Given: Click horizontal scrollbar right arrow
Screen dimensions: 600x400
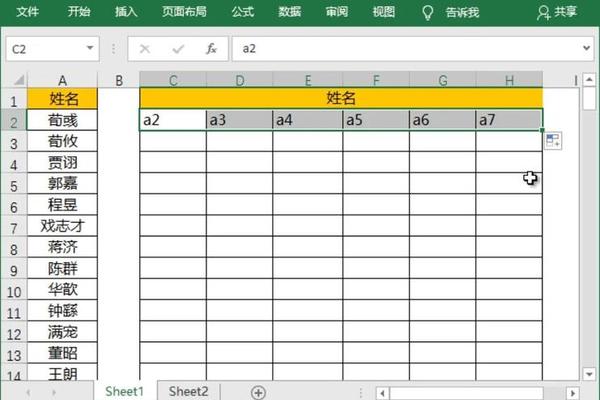Looking at the screenshot, I should 572,393.
